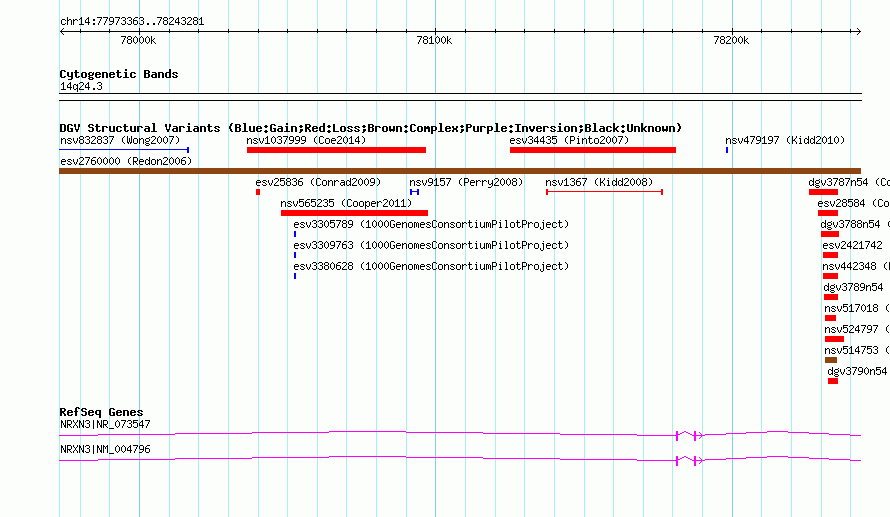This screenshot has width=890, height=517.
Task: Select the Cytogenetic Bands track title
Action: click(119, 74)
